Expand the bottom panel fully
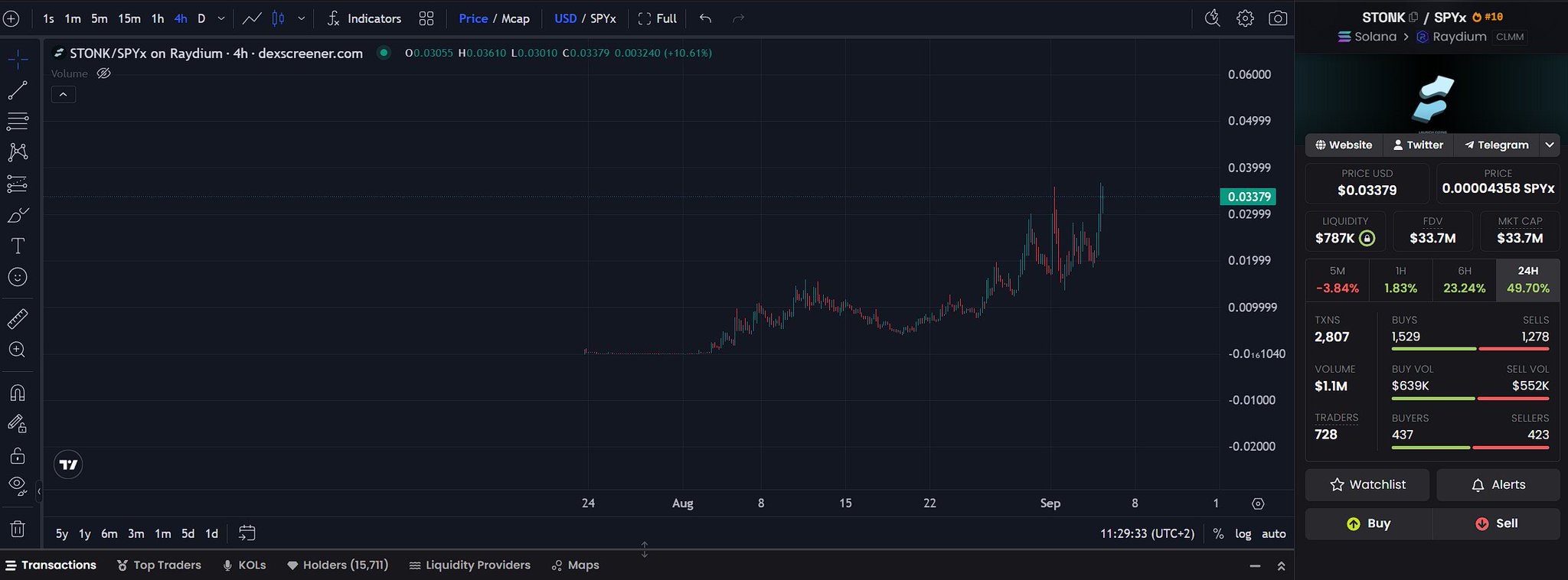 (1281, 566)
